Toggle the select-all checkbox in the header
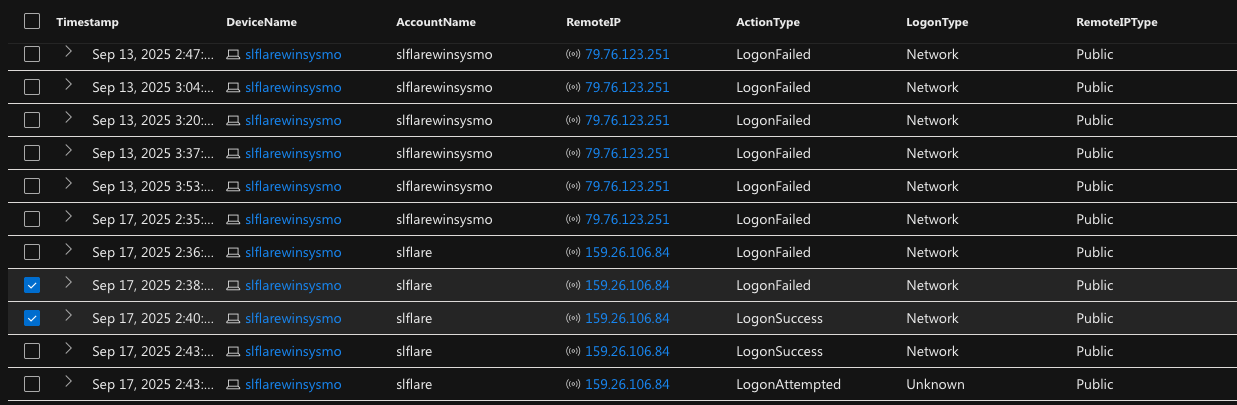This screenshot has height=405, width=1237. pos(32,21)
